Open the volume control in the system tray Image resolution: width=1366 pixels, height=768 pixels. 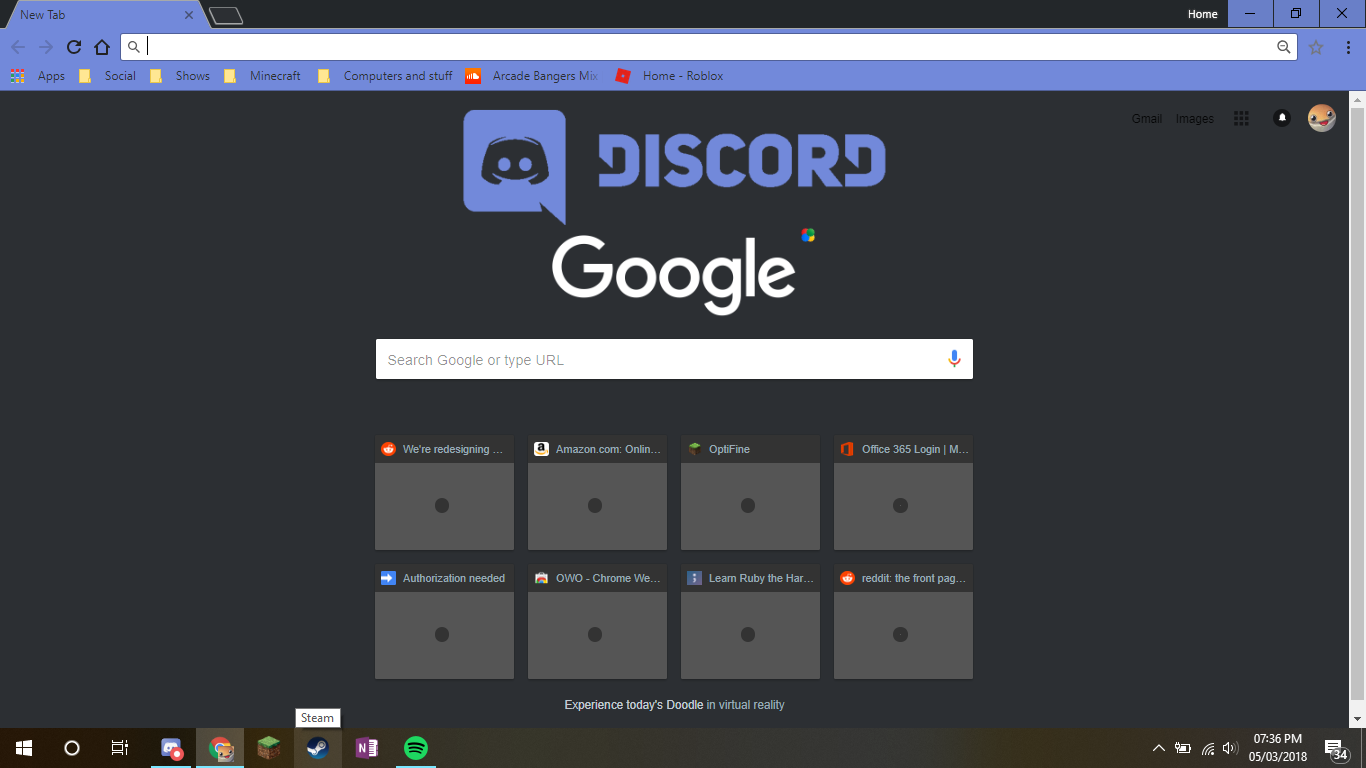pos(1229,747)
